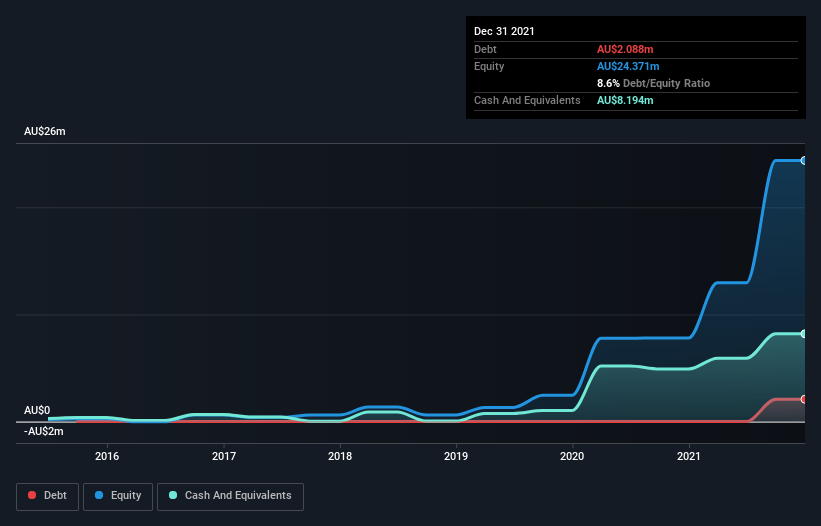Viewport: 821px width, 526px height.
Task: Click the 2019 x-axis label
Action: pyautogui.click(x=456, y=456)
